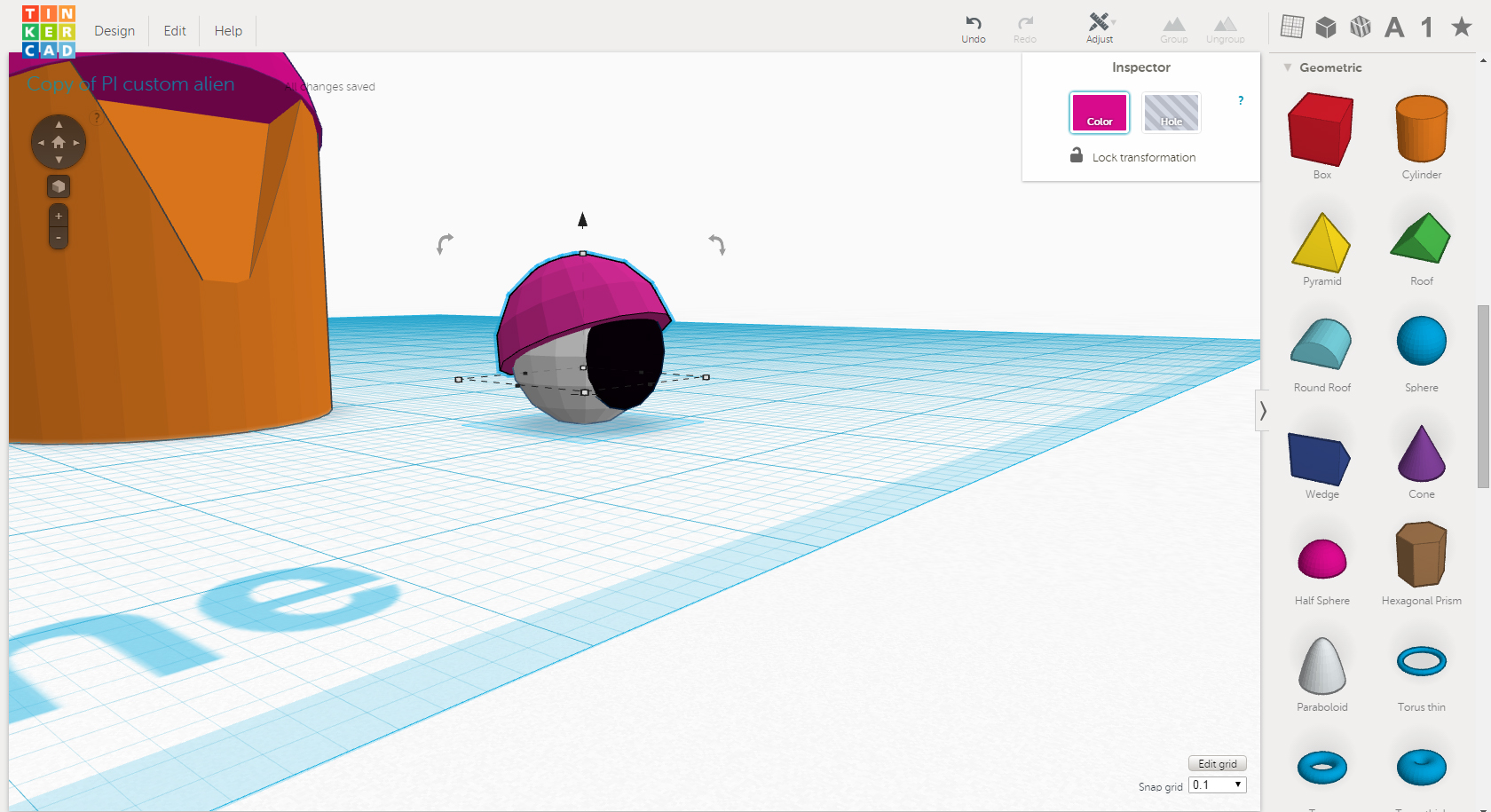This screenshot has width=1491, height=812.
Task: Pick the purple Cone shape
Action: pyautogui.click(x=1422, y=453)
